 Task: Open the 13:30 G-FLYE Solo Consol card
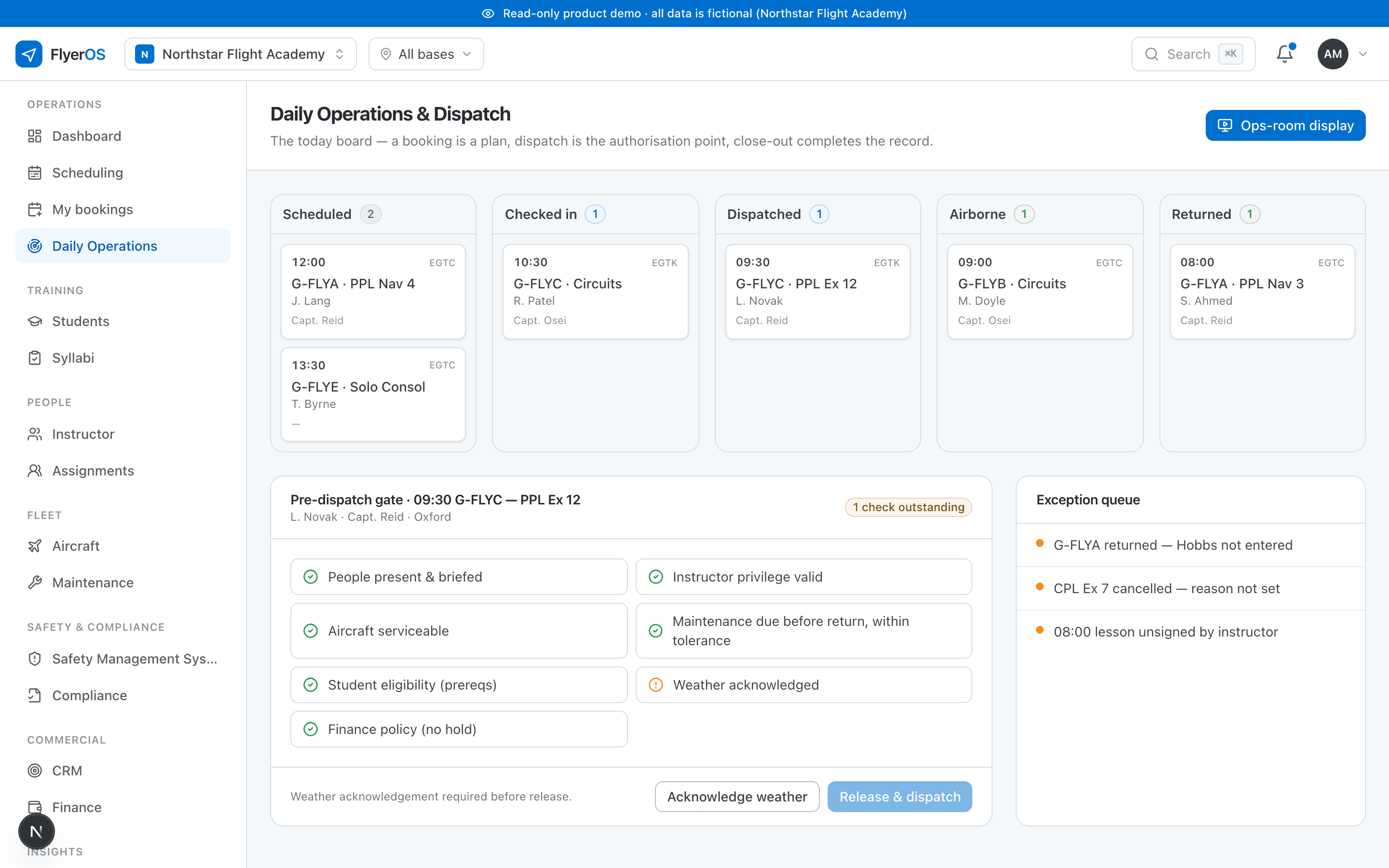click(373, 394)
